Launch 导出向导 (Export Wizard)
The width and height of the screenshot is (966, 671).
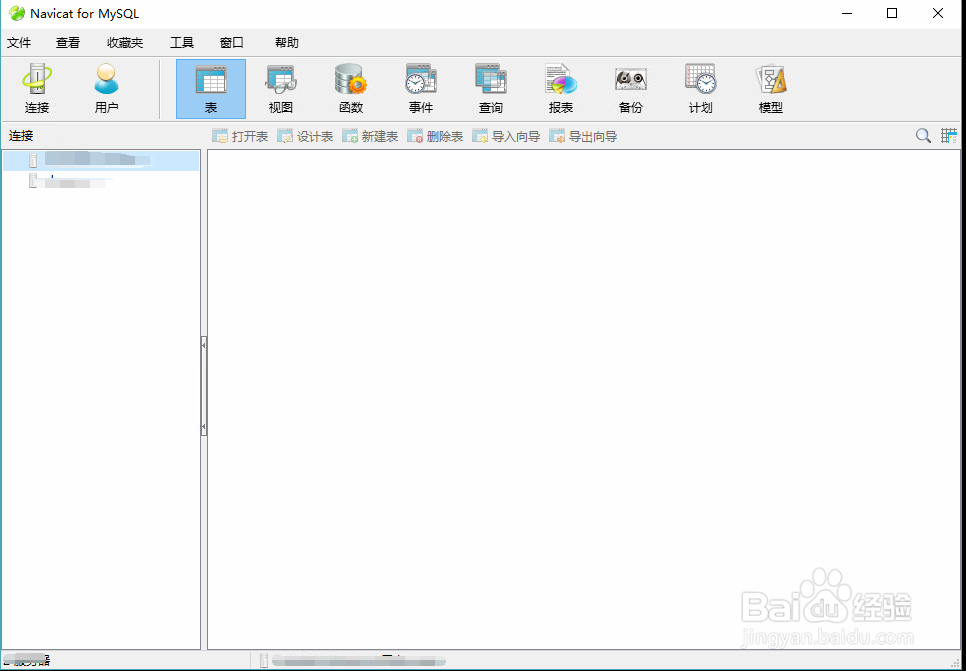(583, 136)
